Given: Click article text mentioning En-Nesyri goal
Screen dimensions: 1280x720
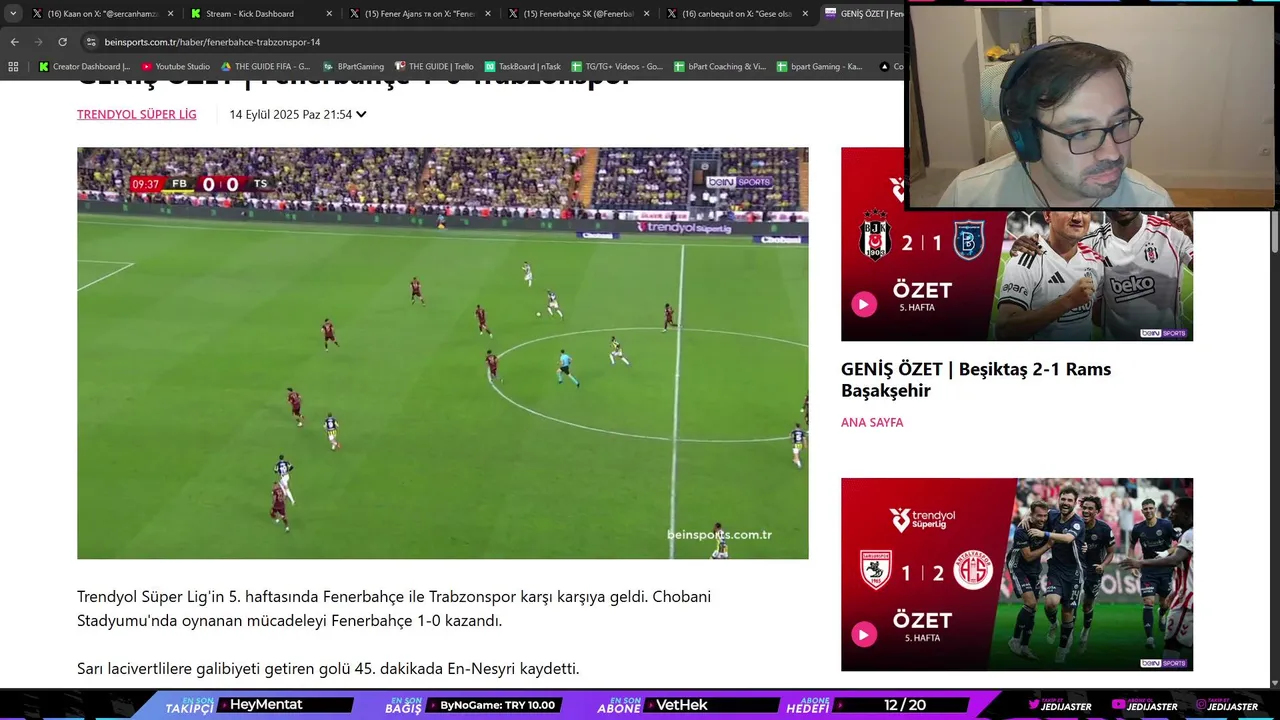Looking at the screenshot, I should [x=328, y=668].
